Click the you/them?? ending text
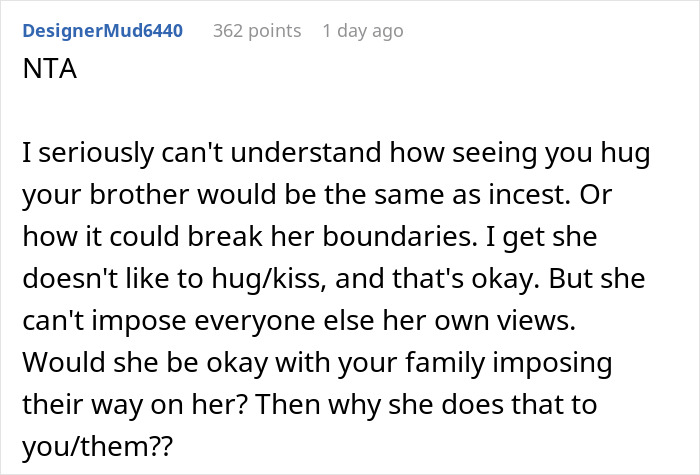Image resolution: width=700 pixels, height=475 pixels. pos(97,446)
